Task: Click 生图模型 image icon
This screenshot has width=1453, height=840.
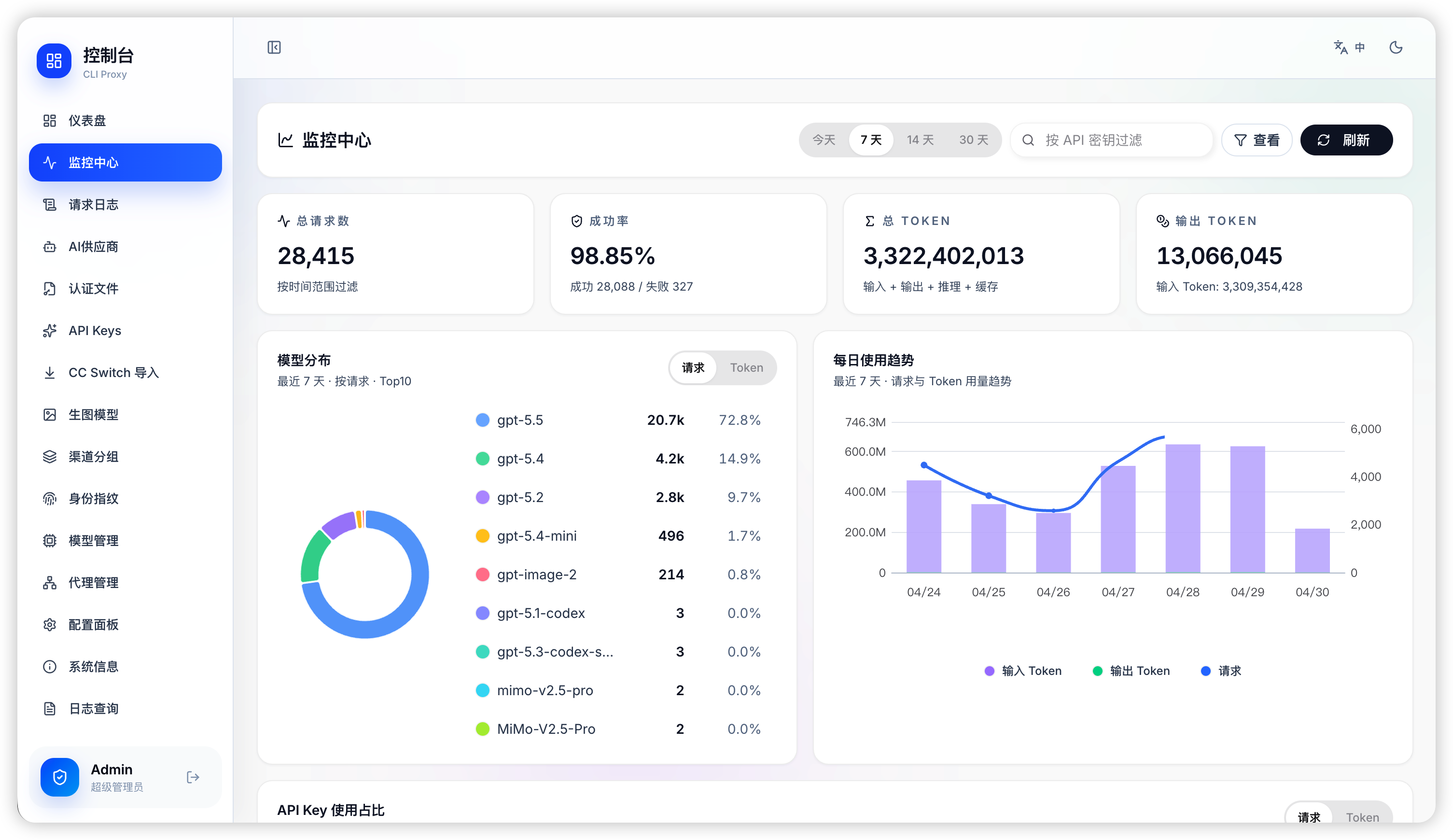Action: [50, 415]
